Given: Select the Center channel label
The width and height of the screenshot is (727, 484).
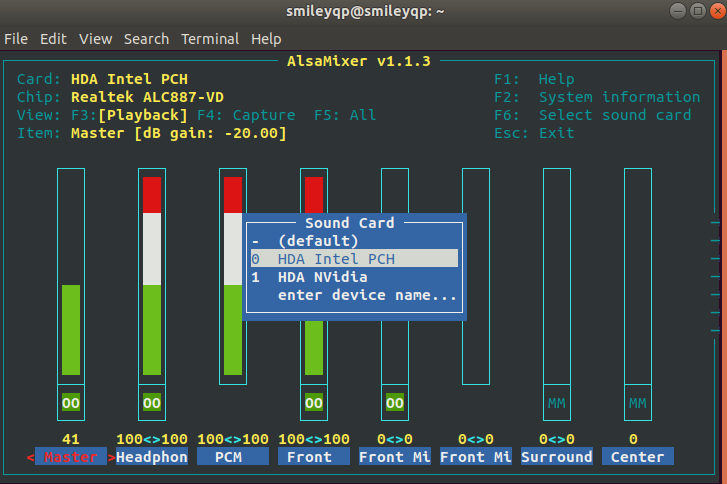Looking at the screenshot, I should 638,457.
